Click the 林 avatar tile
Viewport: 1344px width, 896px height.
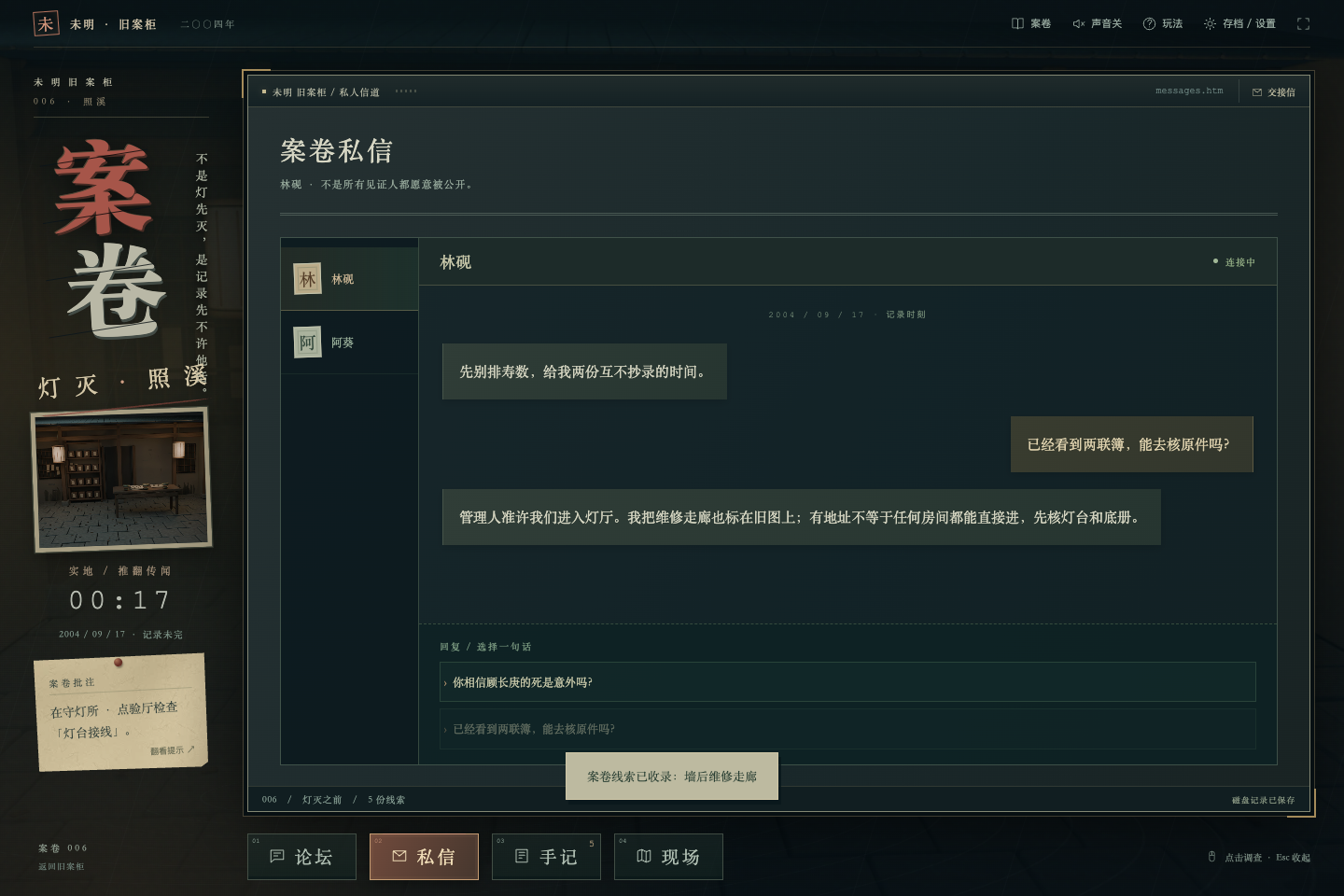click(x=307, y=279)
